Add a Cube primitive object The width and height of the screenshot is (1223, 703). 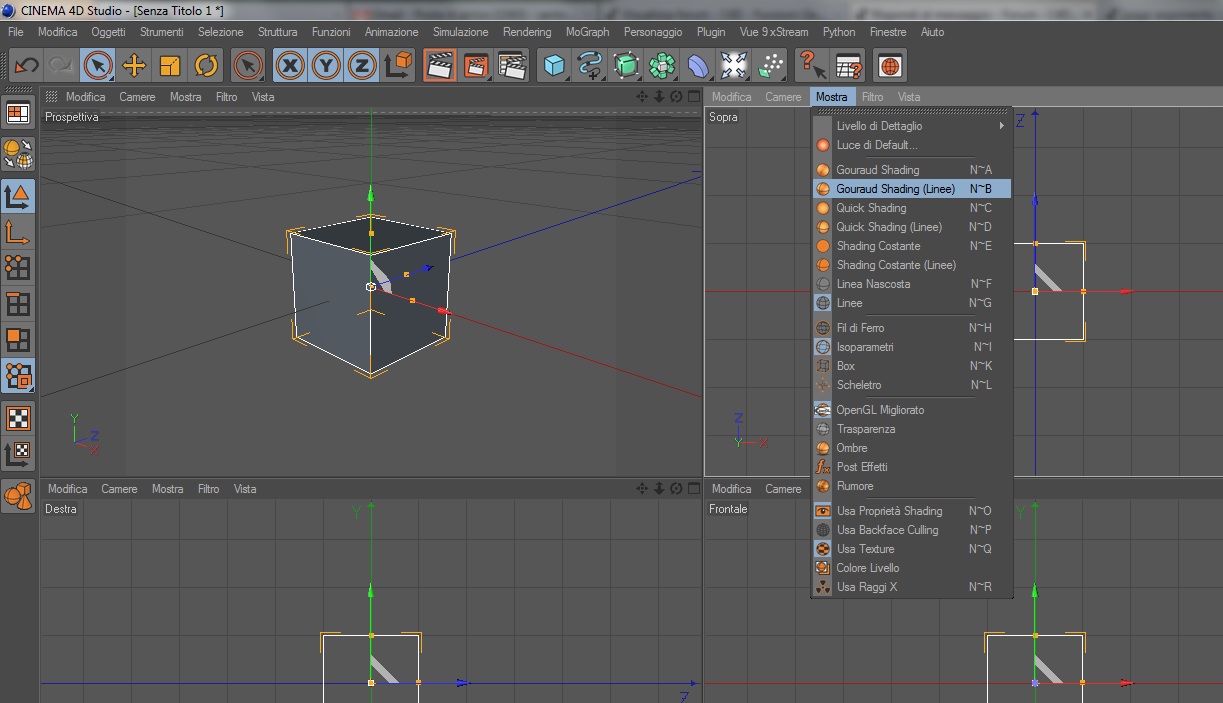coord(553,66)
